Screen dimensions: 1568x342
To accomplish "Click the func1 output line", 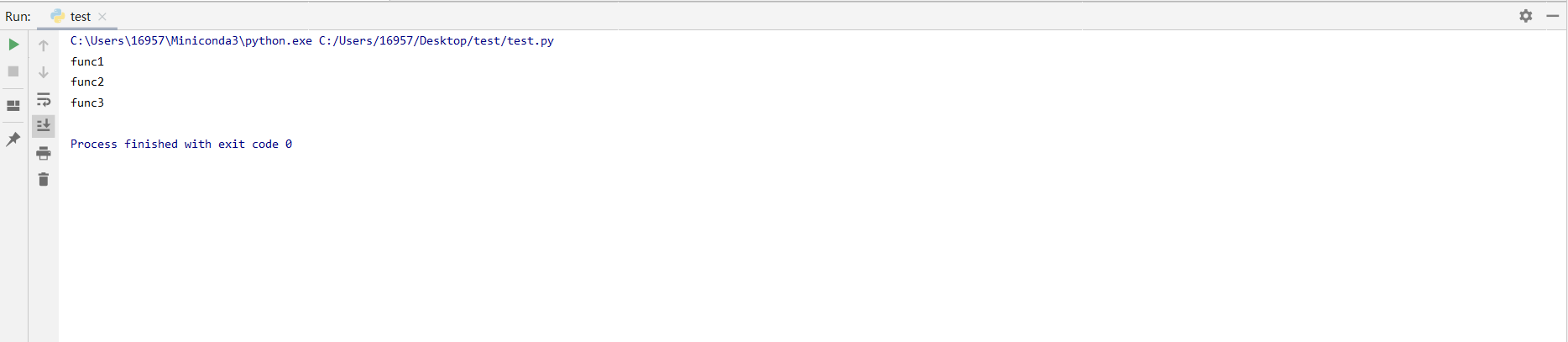I will pos(87,61).
